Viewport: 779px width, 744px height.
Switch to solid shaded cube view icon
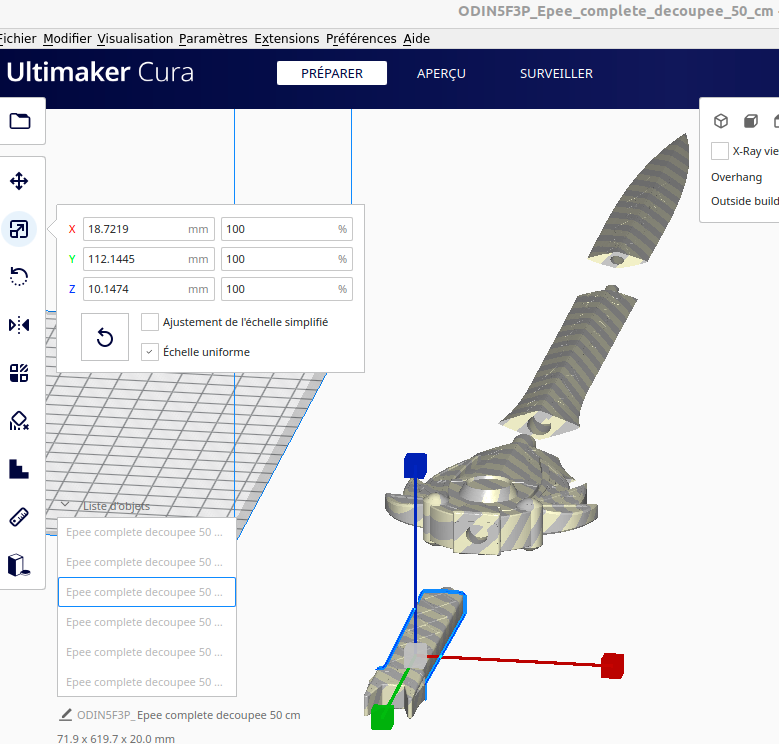click(751, 121)
